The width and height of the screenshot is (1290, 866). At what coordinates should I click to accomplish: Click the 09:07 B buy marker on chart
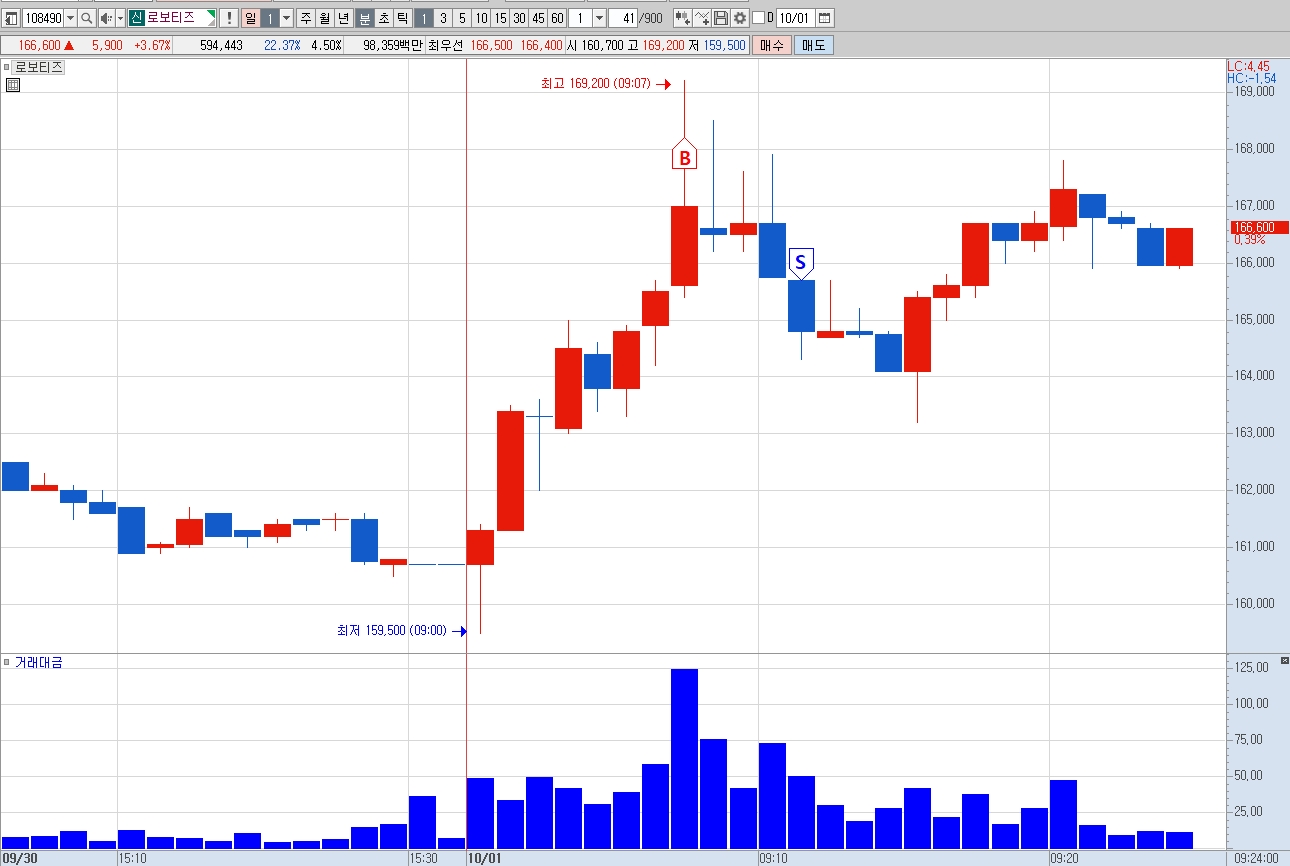tap(684, 158)
